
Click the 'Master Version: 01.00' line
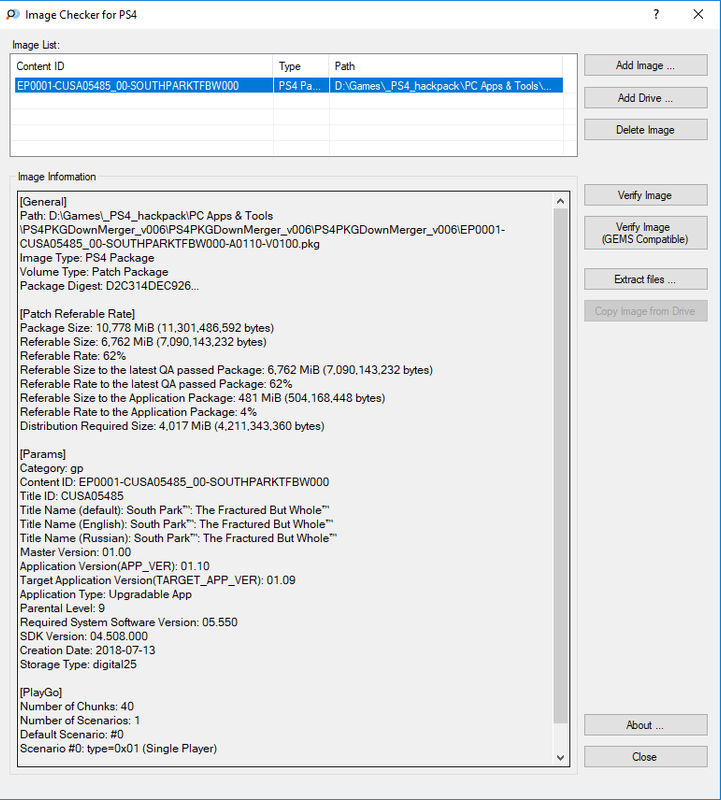76,553
